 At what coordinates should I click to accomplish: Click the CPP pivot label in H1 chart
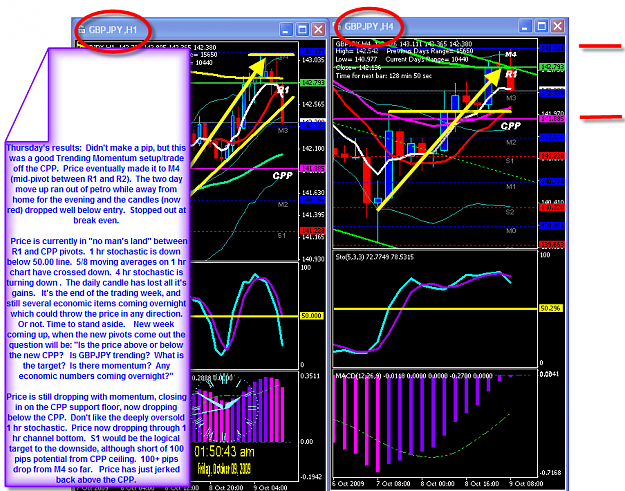[x=283, y=176]
